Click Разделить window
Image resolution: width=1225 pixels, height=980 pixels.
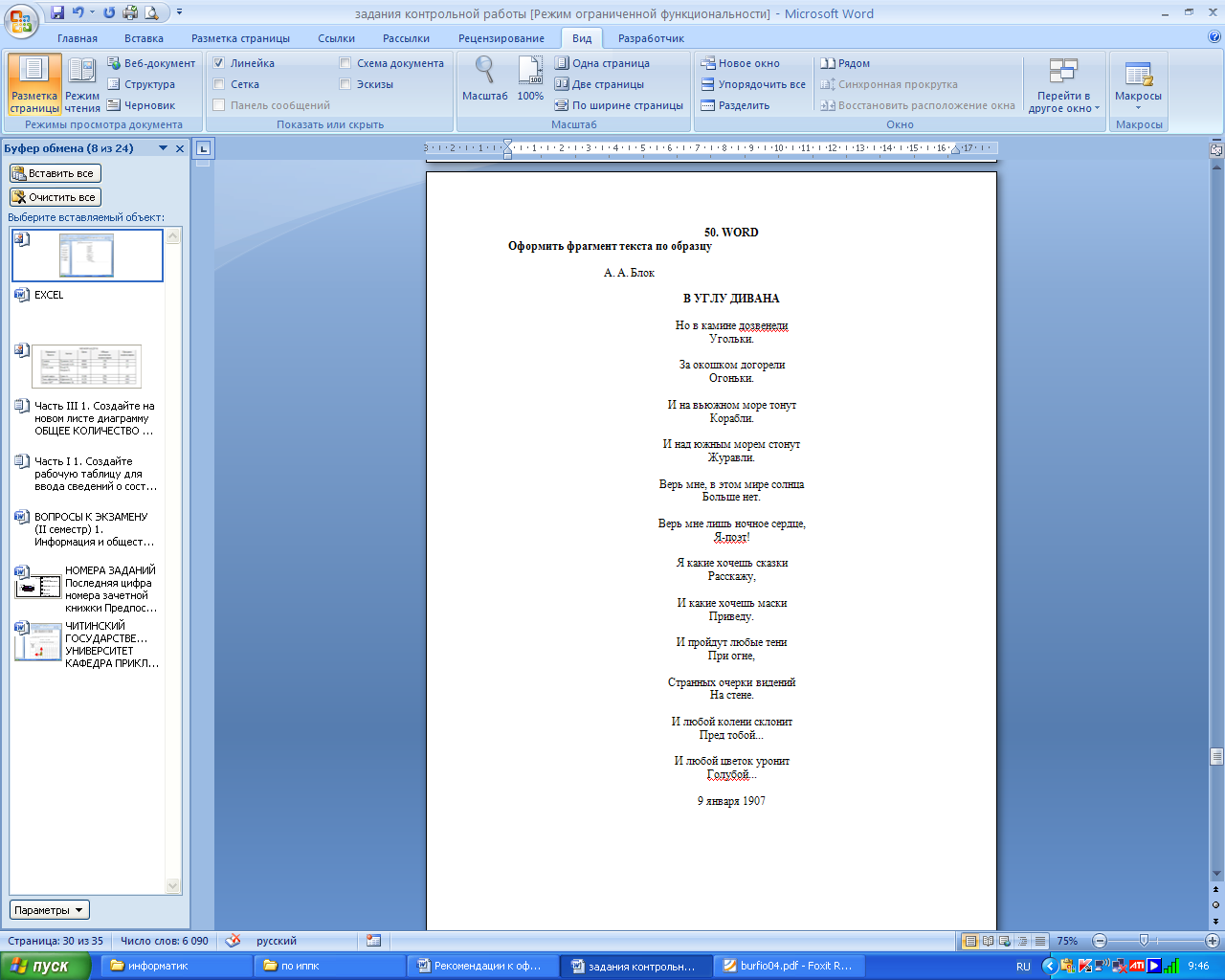735,105
